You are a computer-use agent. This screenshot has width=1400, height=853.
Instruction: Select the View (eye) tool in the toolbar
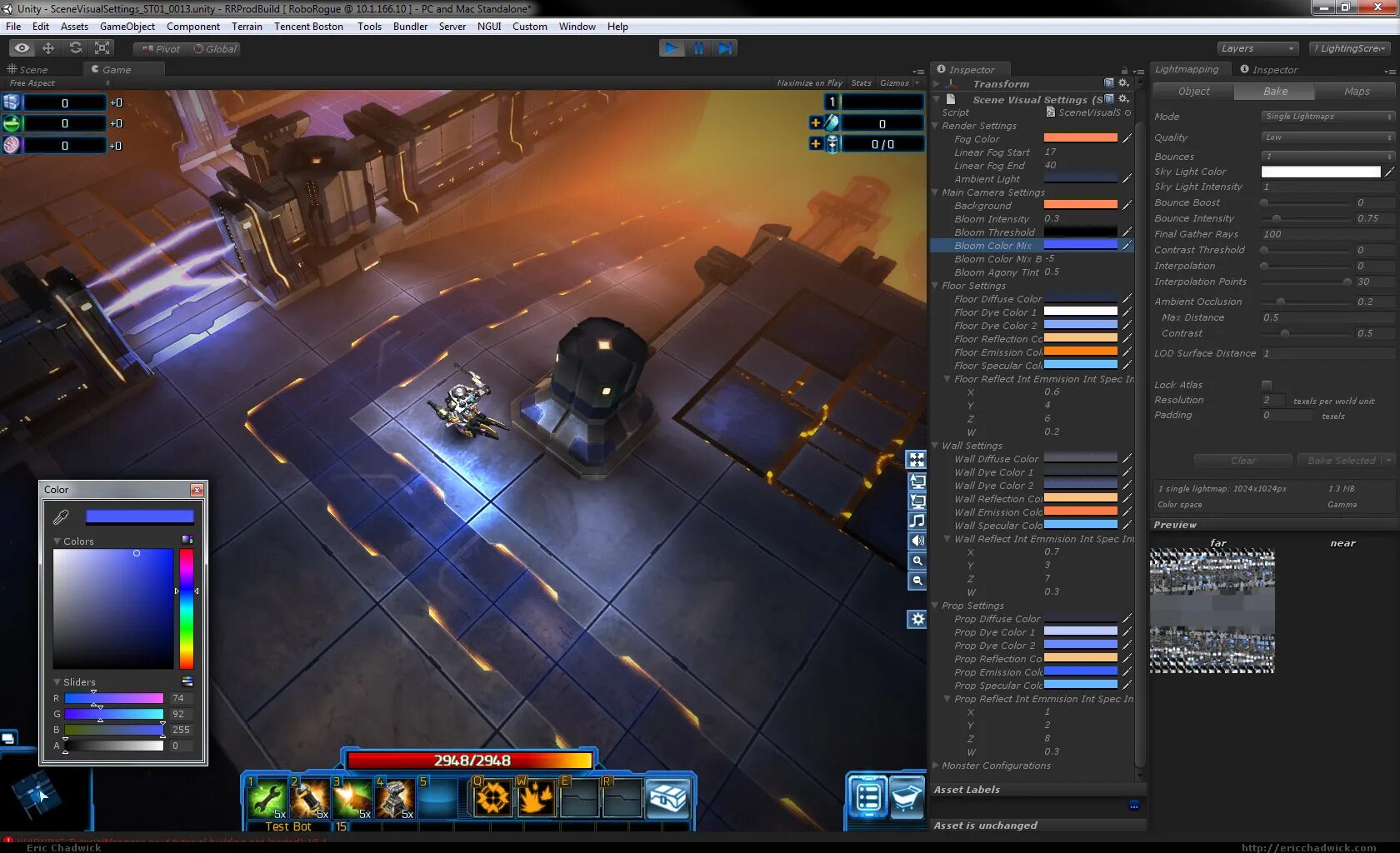22,48
